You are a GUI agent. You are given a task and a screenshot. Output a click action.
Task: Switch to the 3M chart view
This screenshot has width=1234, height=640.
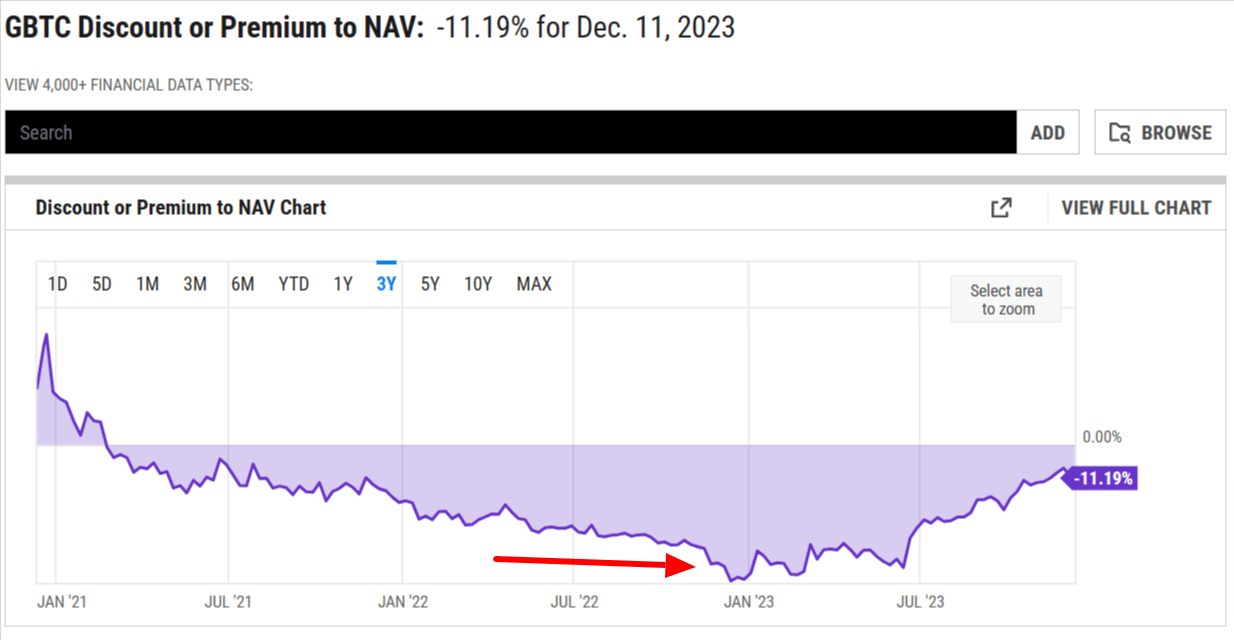195,284
